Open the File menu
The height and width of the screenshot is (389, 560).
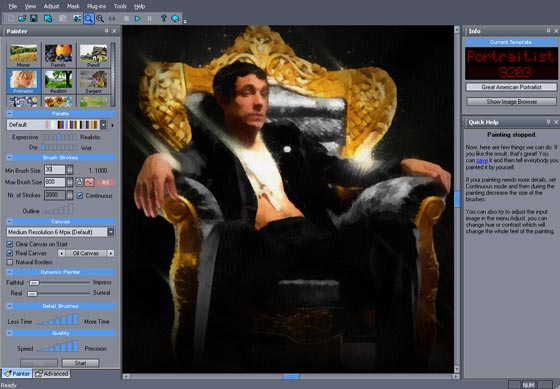point(12,6)
